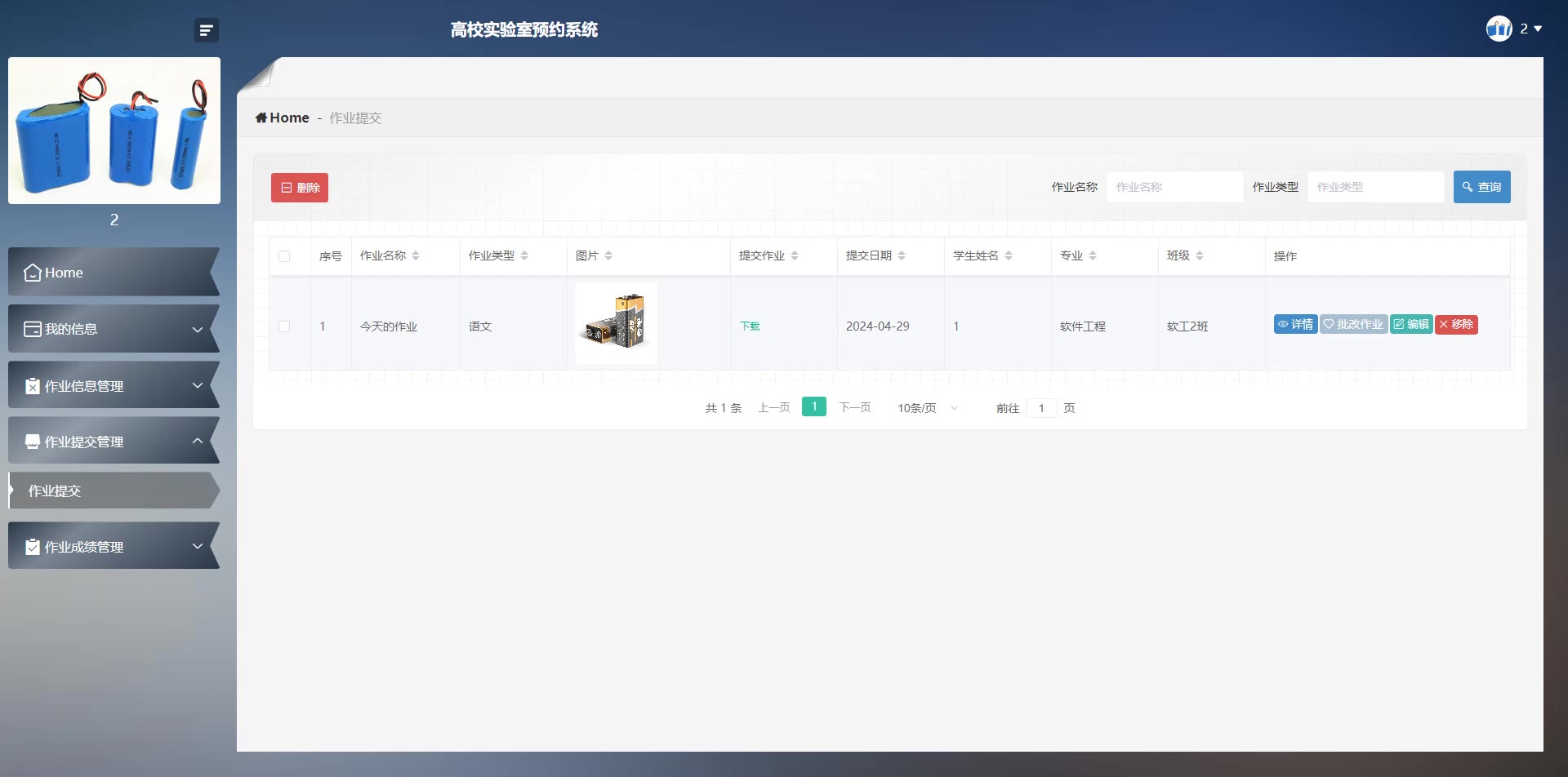The image size is (1568, 777).
Task: Open the user avatar menu at top right
Action: [x=1499, y=29]
